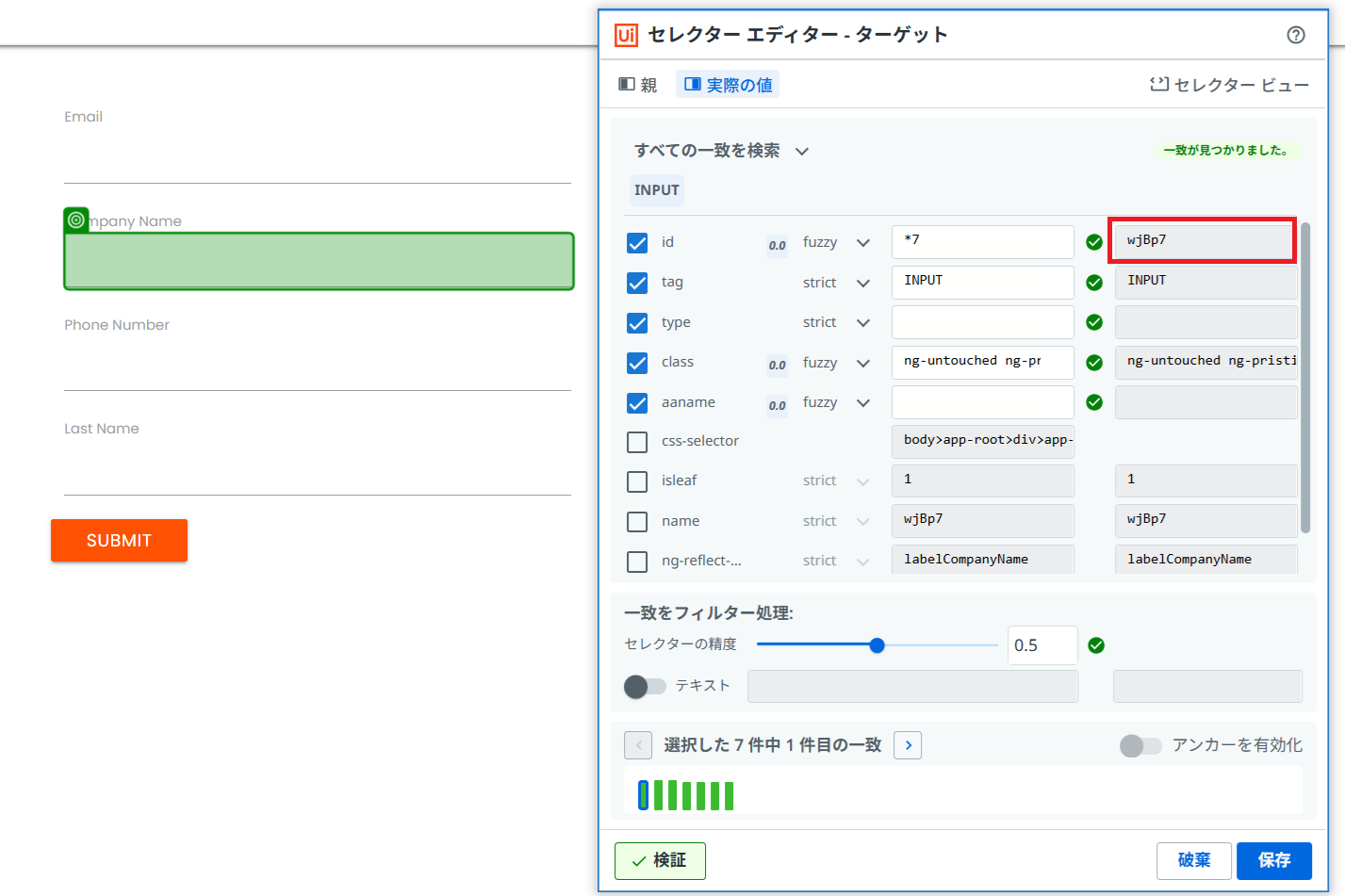Click validation checkmark icon next to id row
Screen dimensions: 1345x896
click(1094, 242)
